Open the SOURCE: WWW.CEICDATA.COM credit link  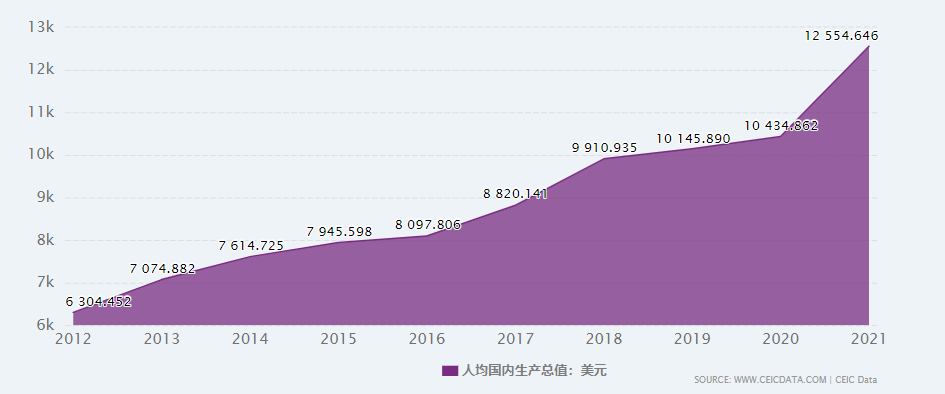785,380
